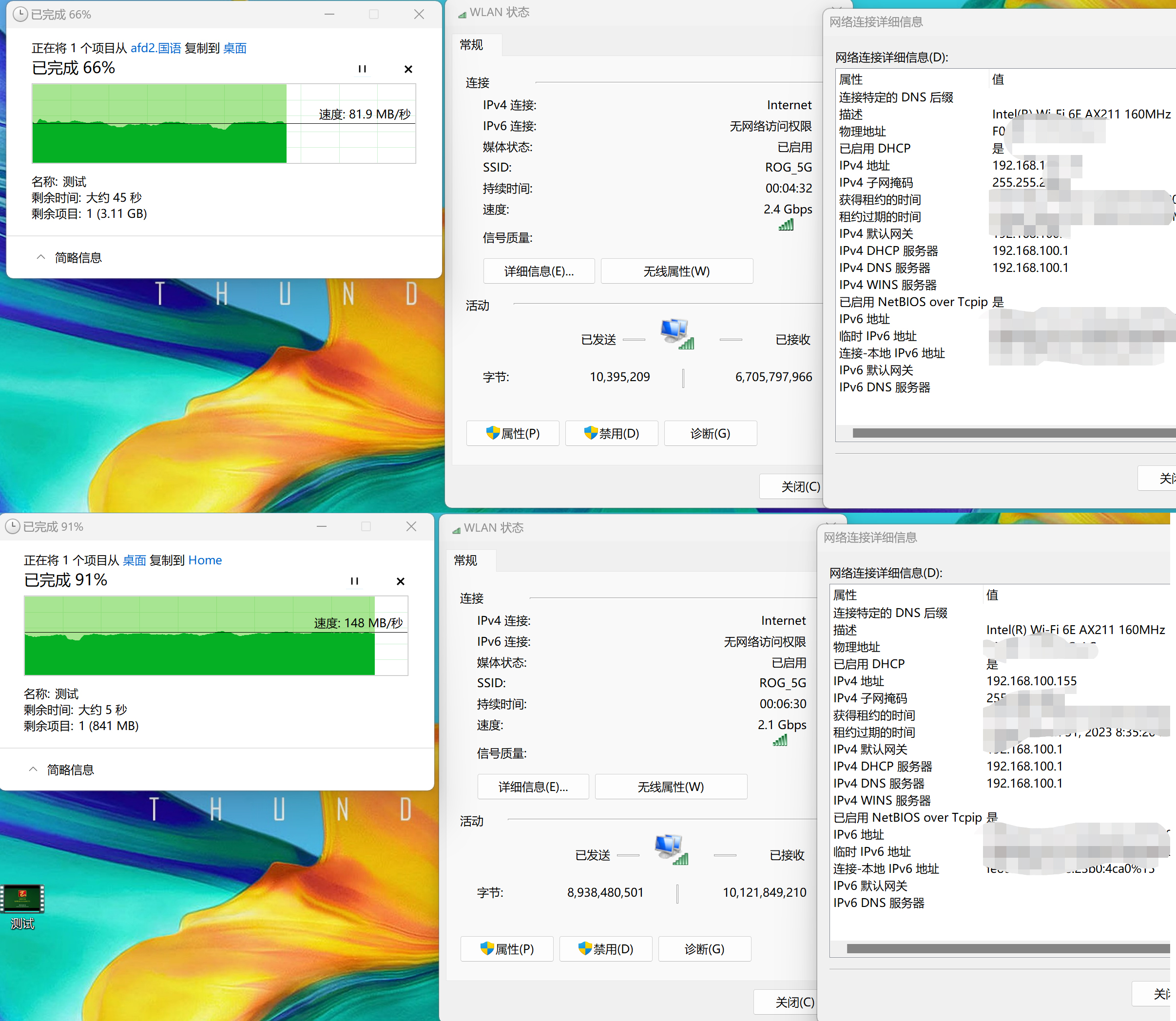The image size is (1176, 1021).
Task: Click 禁用(D) shield button in lower window
Action: 605,949
